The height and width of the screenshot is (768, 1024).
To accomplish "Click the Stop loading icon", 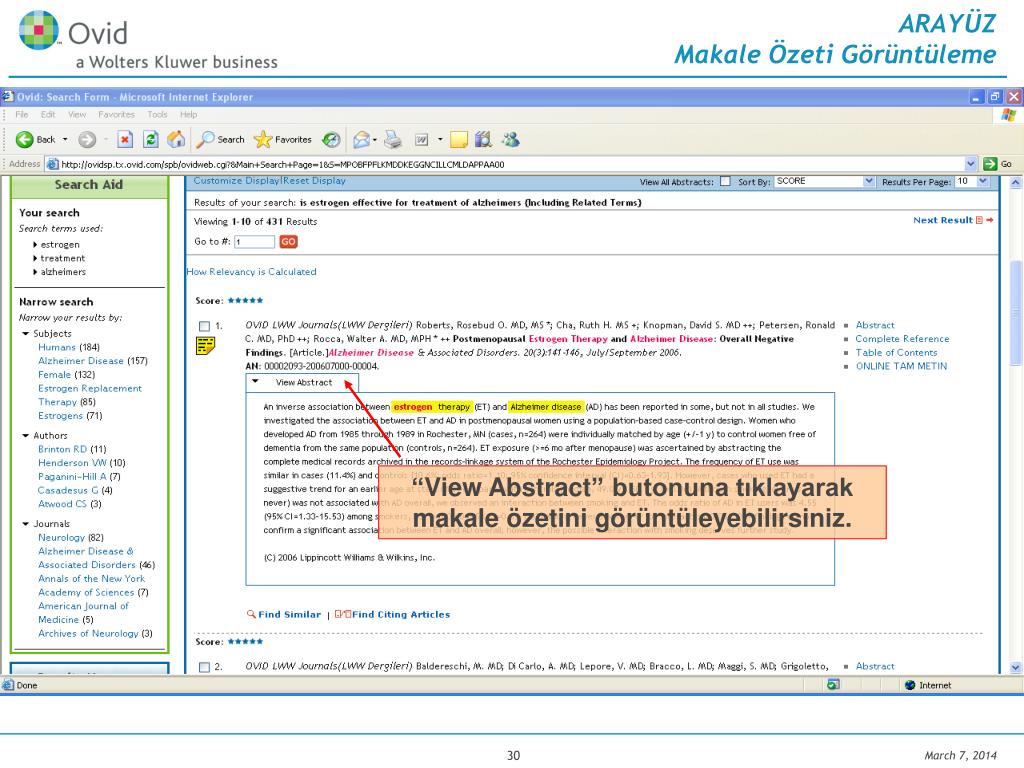I will 125,139.
